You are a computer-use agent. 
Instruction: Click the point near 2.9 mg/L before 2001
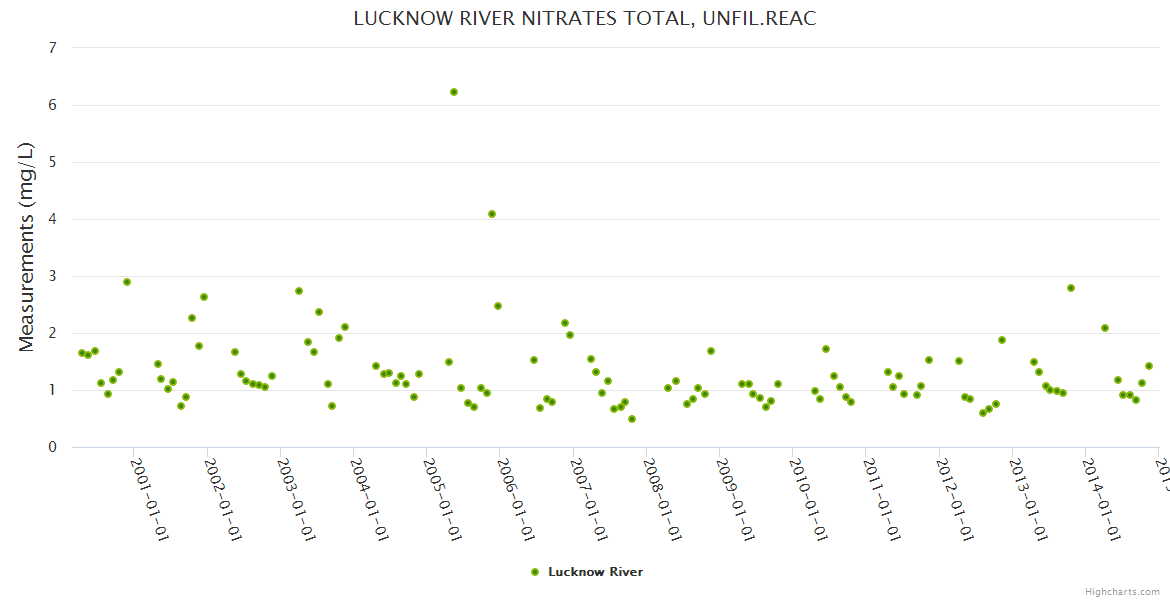click(x=127, y=282)
